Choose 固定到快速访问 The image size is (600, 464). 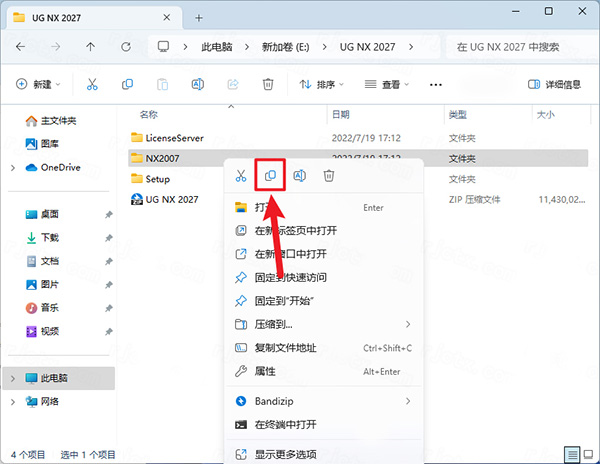point(324,277)
